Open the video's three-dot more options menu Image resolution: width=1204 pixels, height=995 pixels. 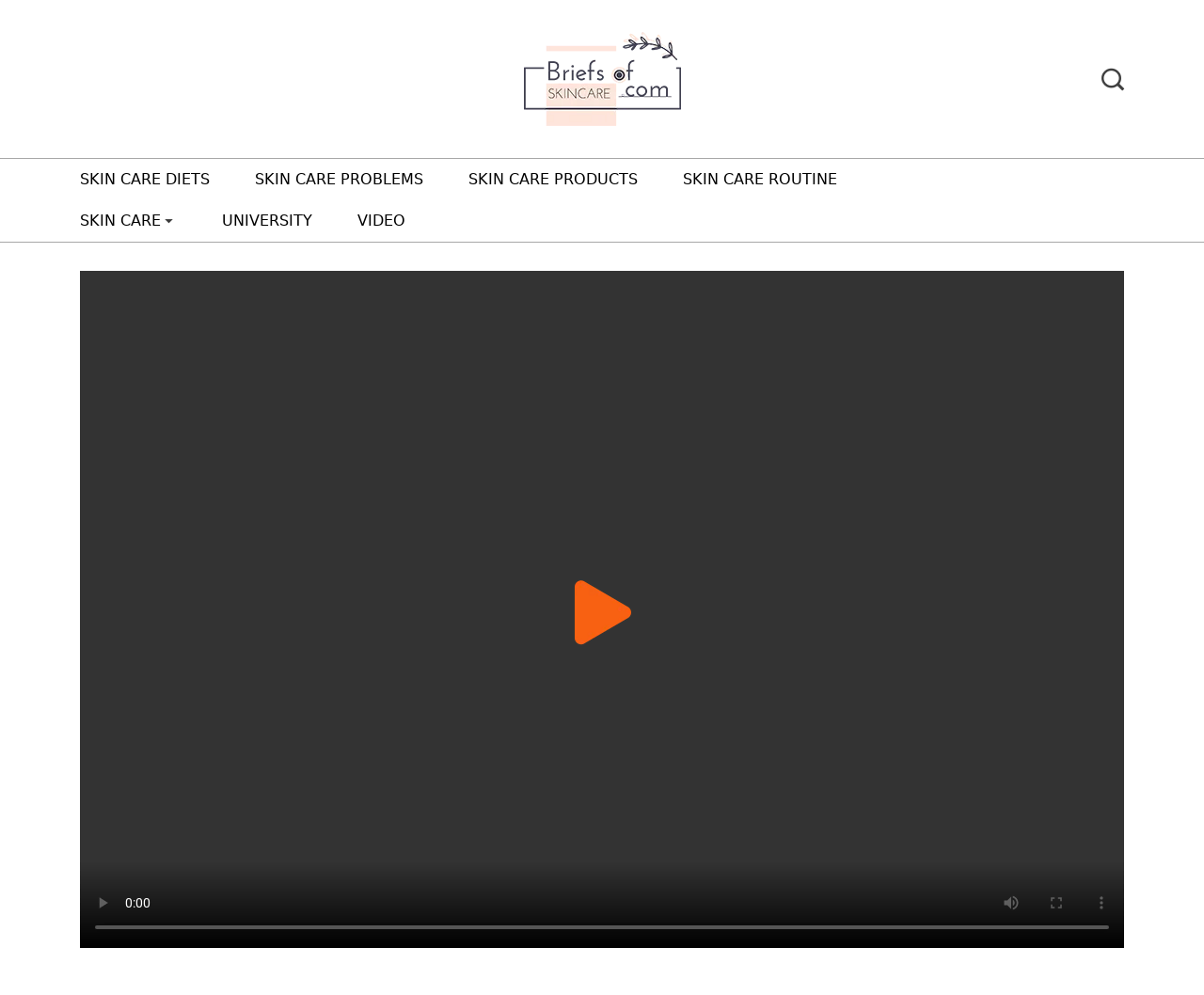1101,903
